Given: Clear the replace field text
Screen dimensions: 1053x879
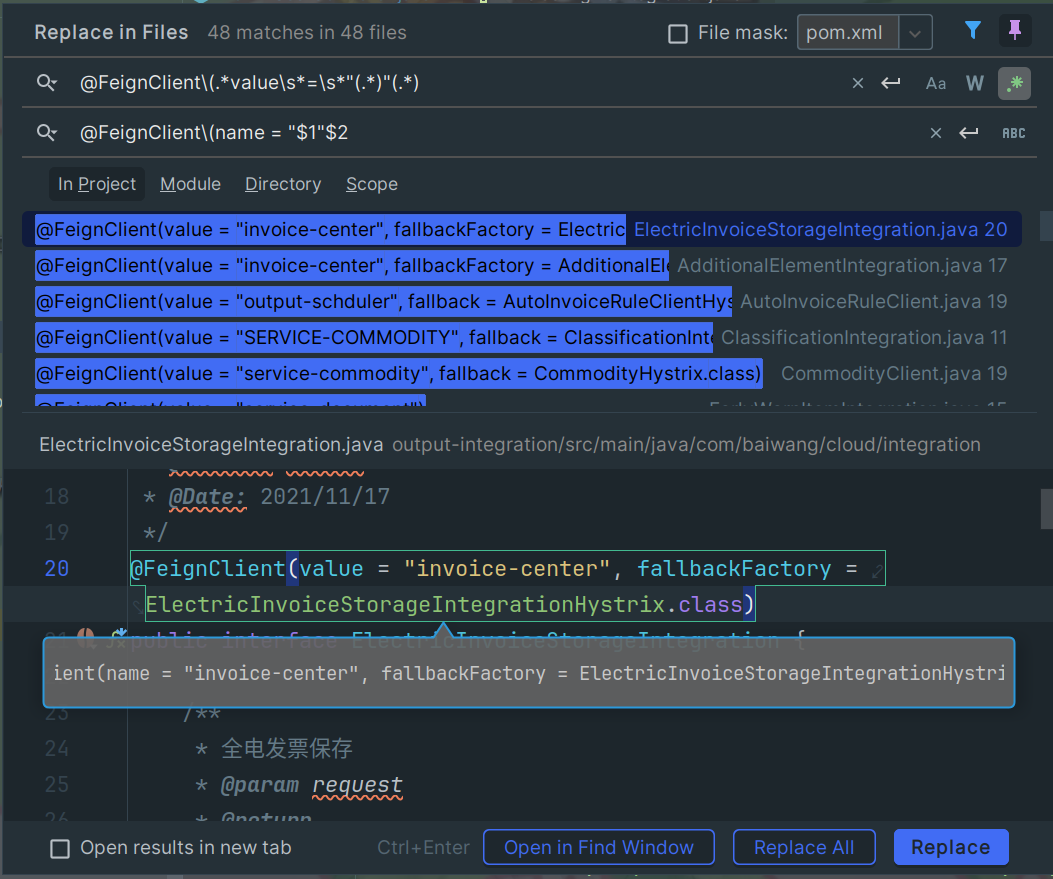Looking at the screenshot, I should coord(936,133).
